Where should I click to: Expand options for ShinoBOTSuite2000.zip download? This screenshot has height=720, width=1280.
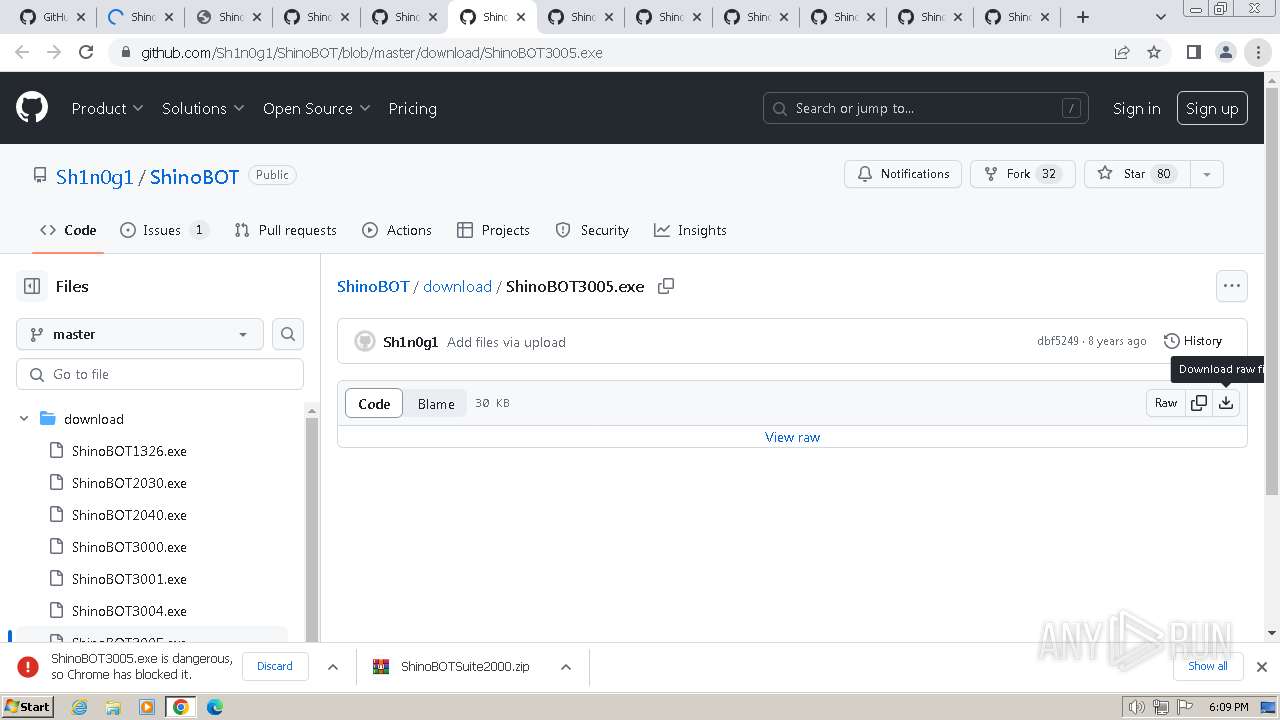(565, 667)
